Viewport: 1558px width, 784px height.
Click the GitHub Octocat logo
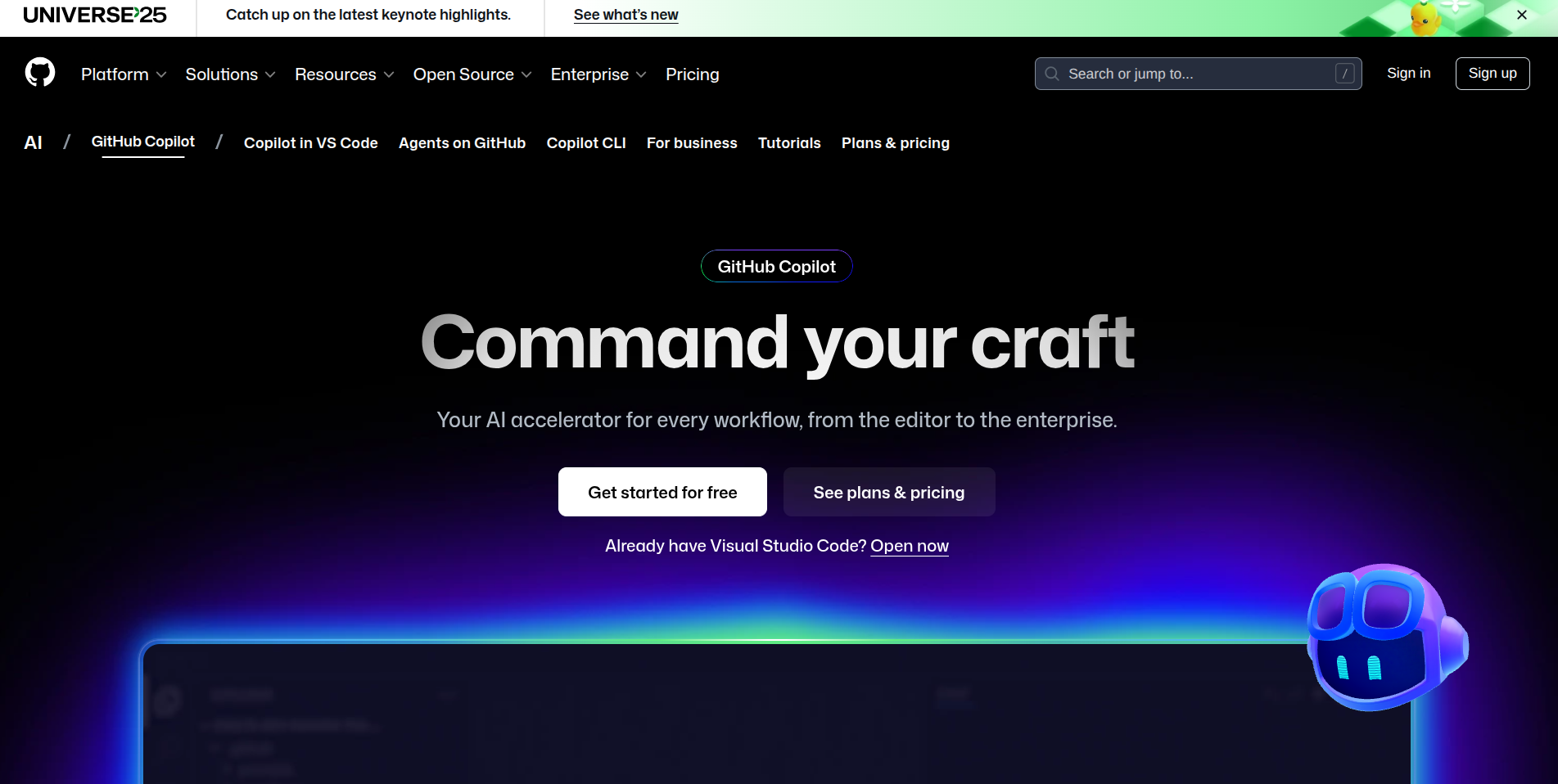(40, 73)
